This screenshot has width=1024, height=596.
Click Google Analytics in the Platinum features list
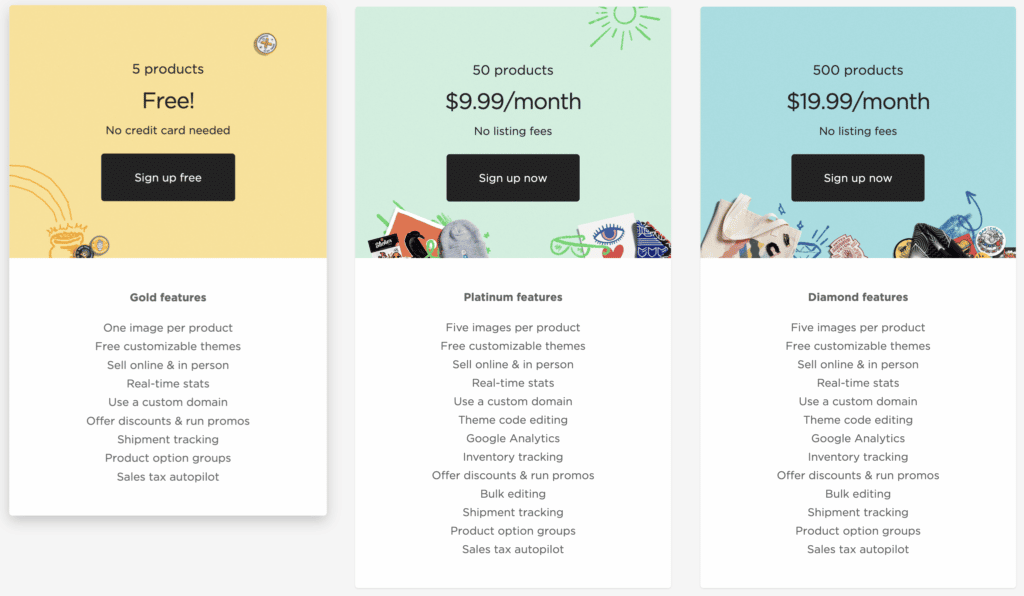point(513,438)
